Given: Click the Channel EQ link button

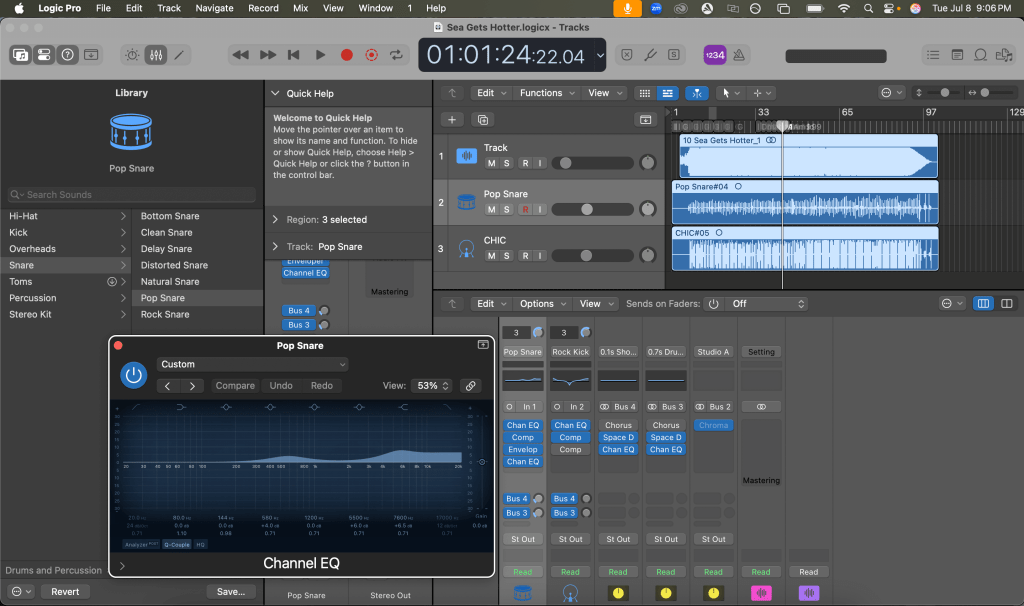Looking at the screenshot, I should 470,386.
